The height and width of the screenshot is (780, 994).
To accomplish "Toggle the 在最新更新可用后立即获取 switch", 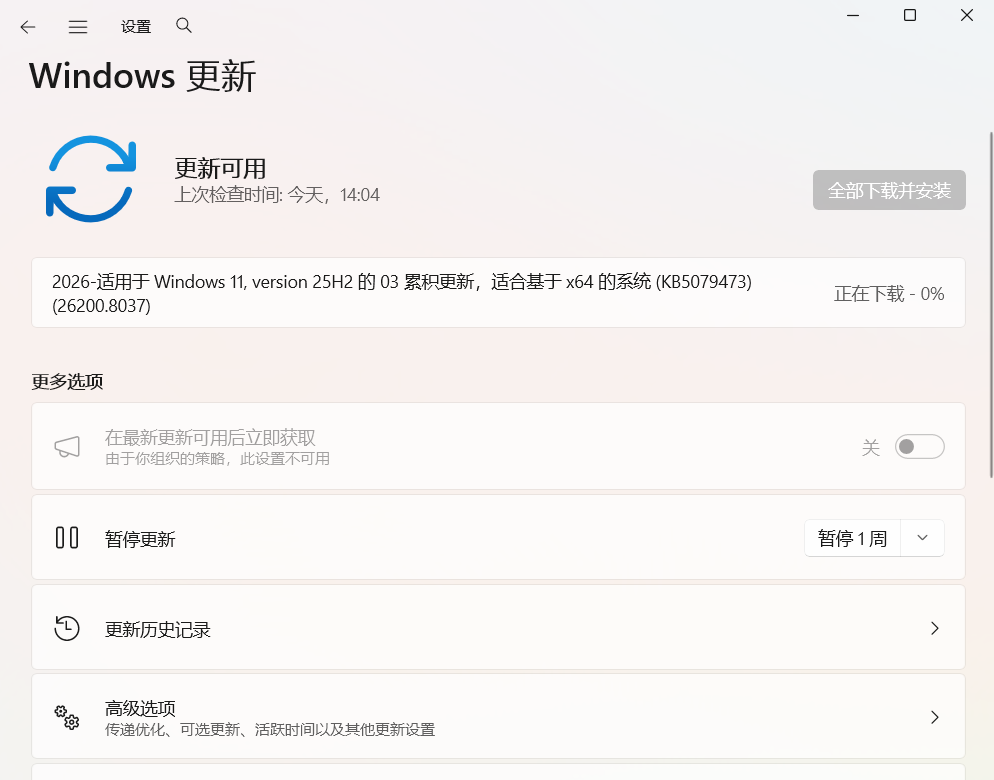I will [x=919, y=447].
